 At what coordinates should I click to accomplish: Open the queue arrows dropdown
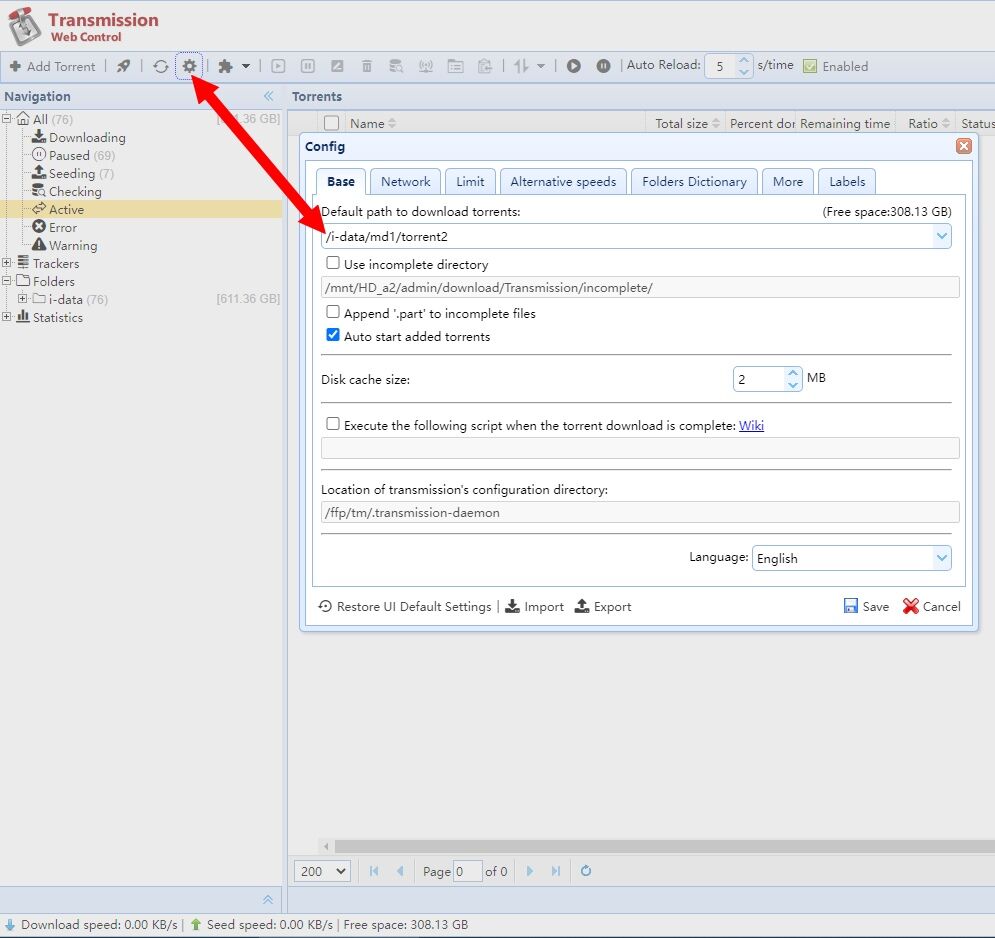[541, 66]
